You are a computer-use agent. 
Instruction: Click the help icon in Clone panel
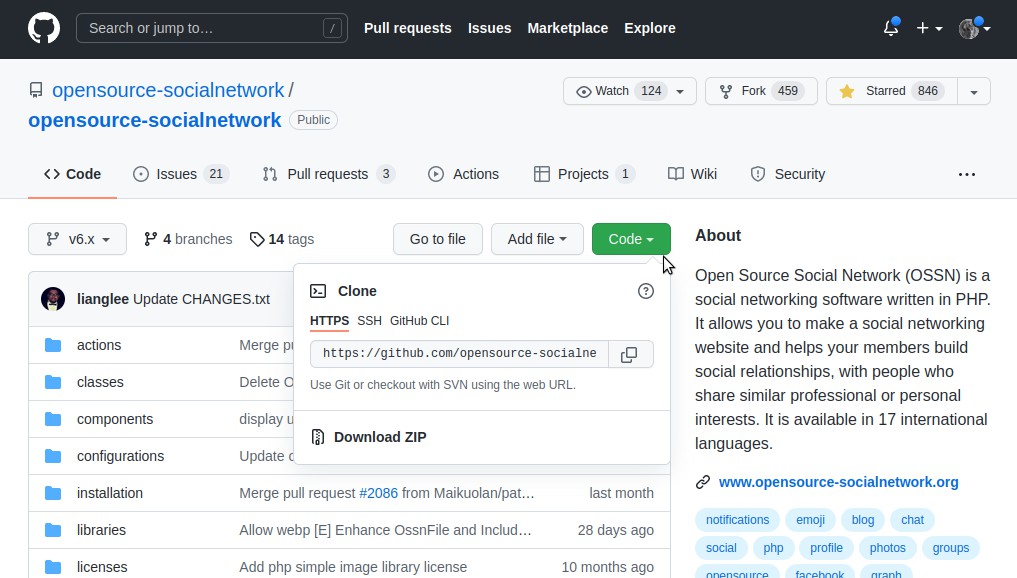point(646,291)
